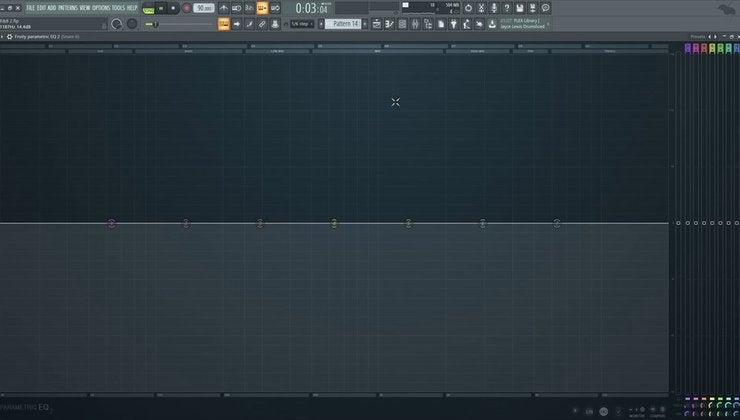Open the OPTIONS menu
The height and width of the screenshot is (420, 740).
click(101, 8)
